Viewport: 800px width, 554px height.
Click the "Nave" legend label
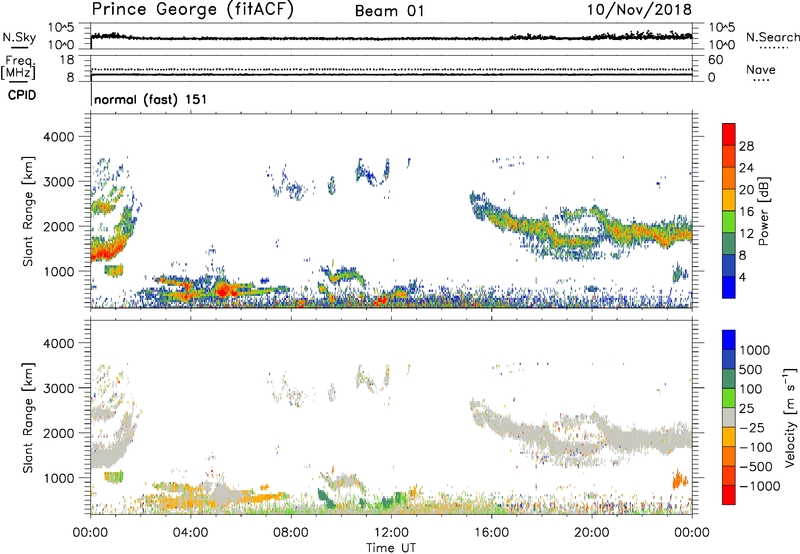click(x=761, y=69)
